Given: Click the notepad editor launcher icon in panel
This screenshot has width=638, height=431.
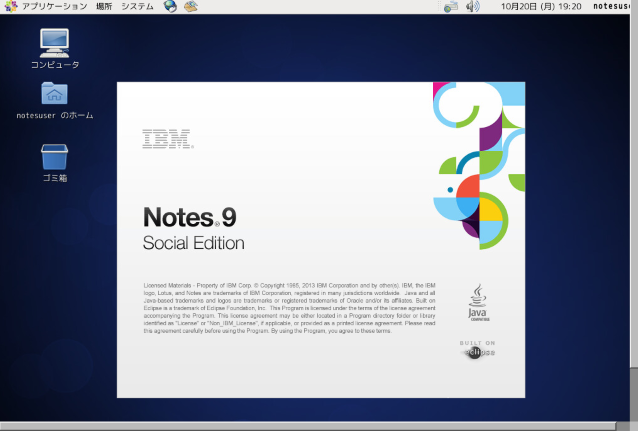Looking at the screenshot, I should [x=190, y=7].
